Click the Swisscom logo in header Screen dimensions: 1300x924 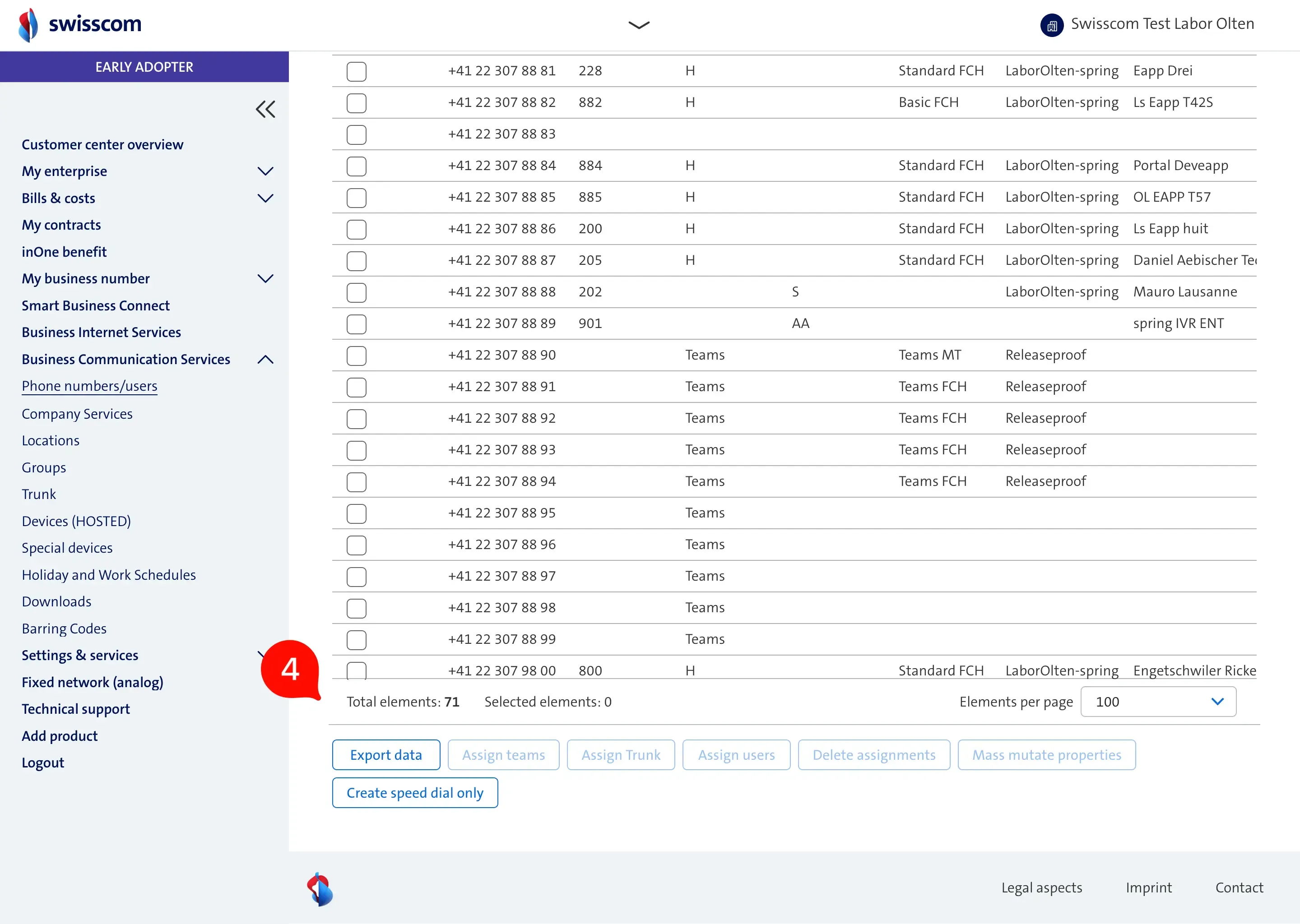pyautogui.click(x=80, y=24)
